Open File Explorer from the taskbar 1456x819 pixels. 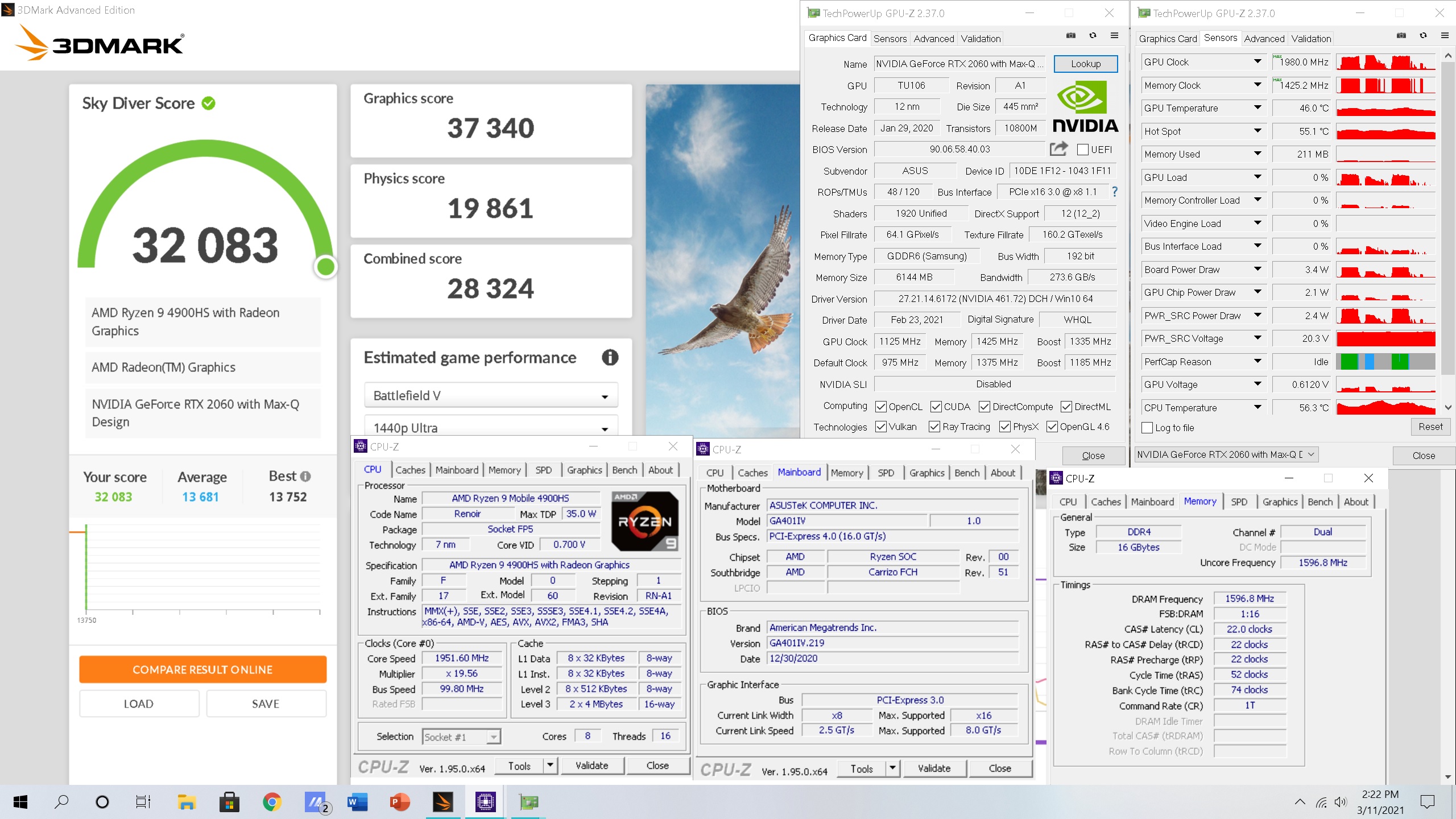pos(187,802)
